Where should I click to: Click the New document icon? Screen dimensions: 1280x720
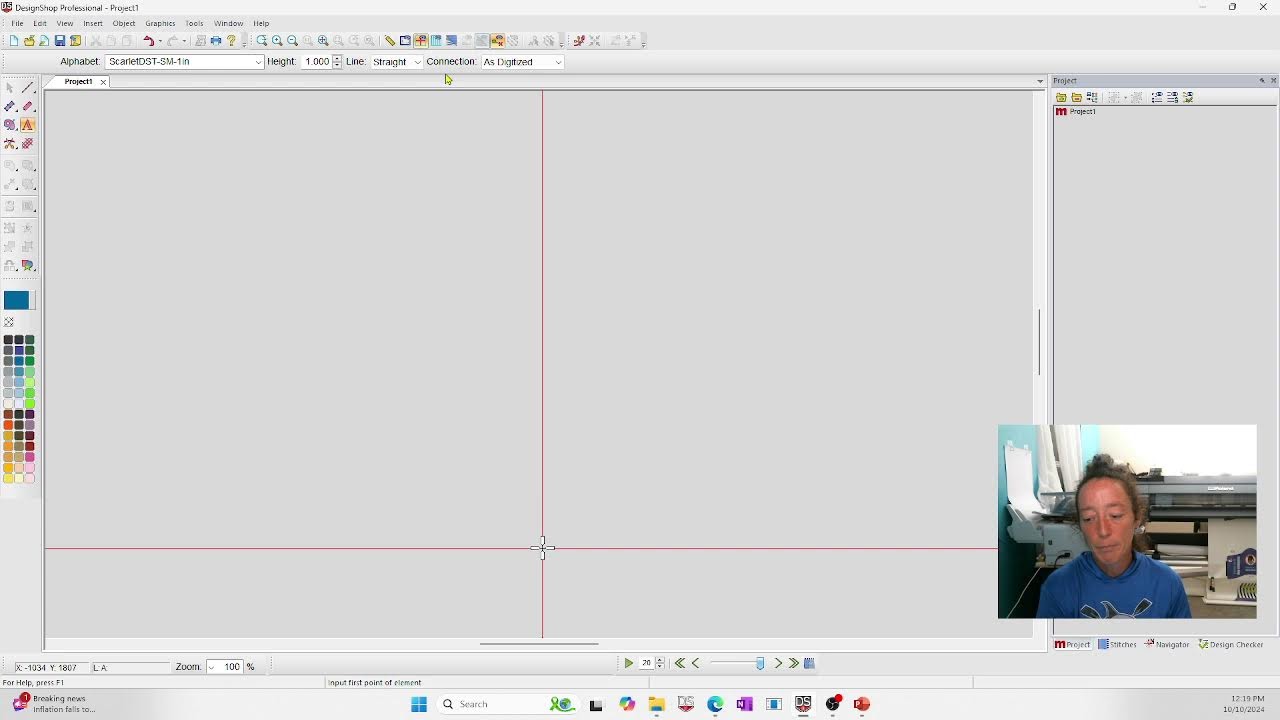click(x=14, y=41)
